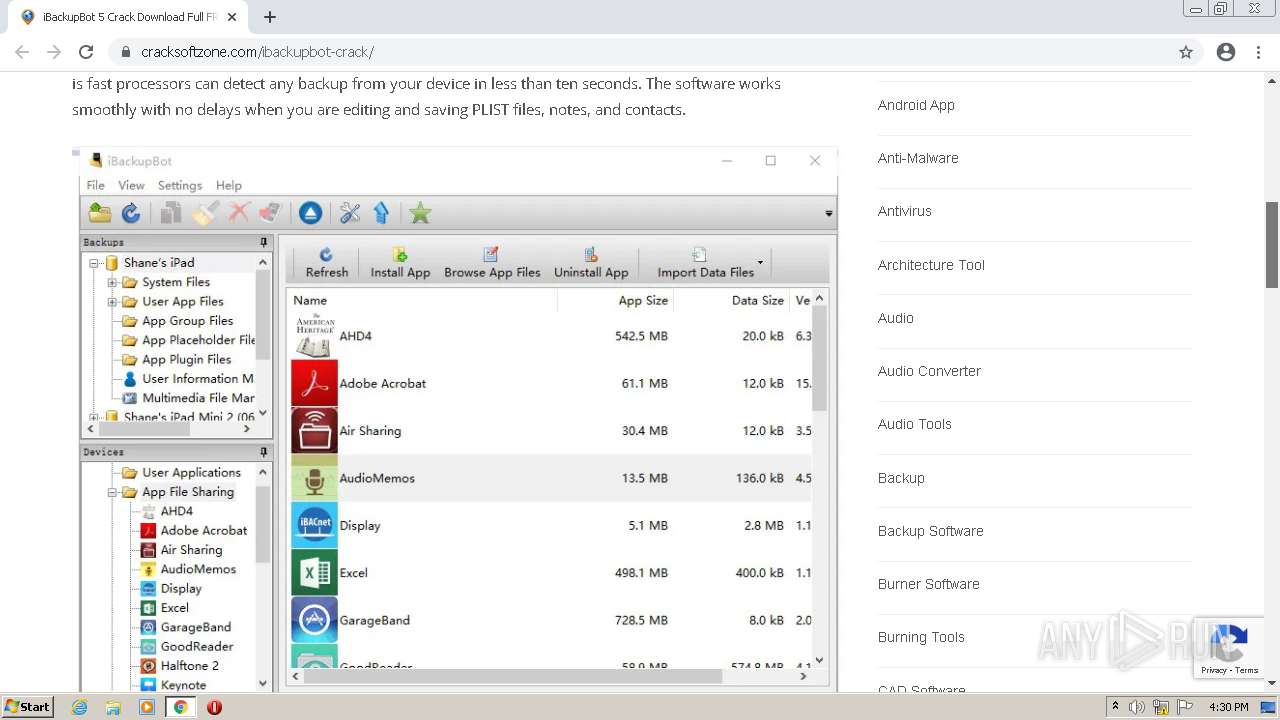Viewport: 1280px width, 720px height.
Task: Click the blue up-arrow icon in iBackupBot toolbar
Action: point(381,212)
